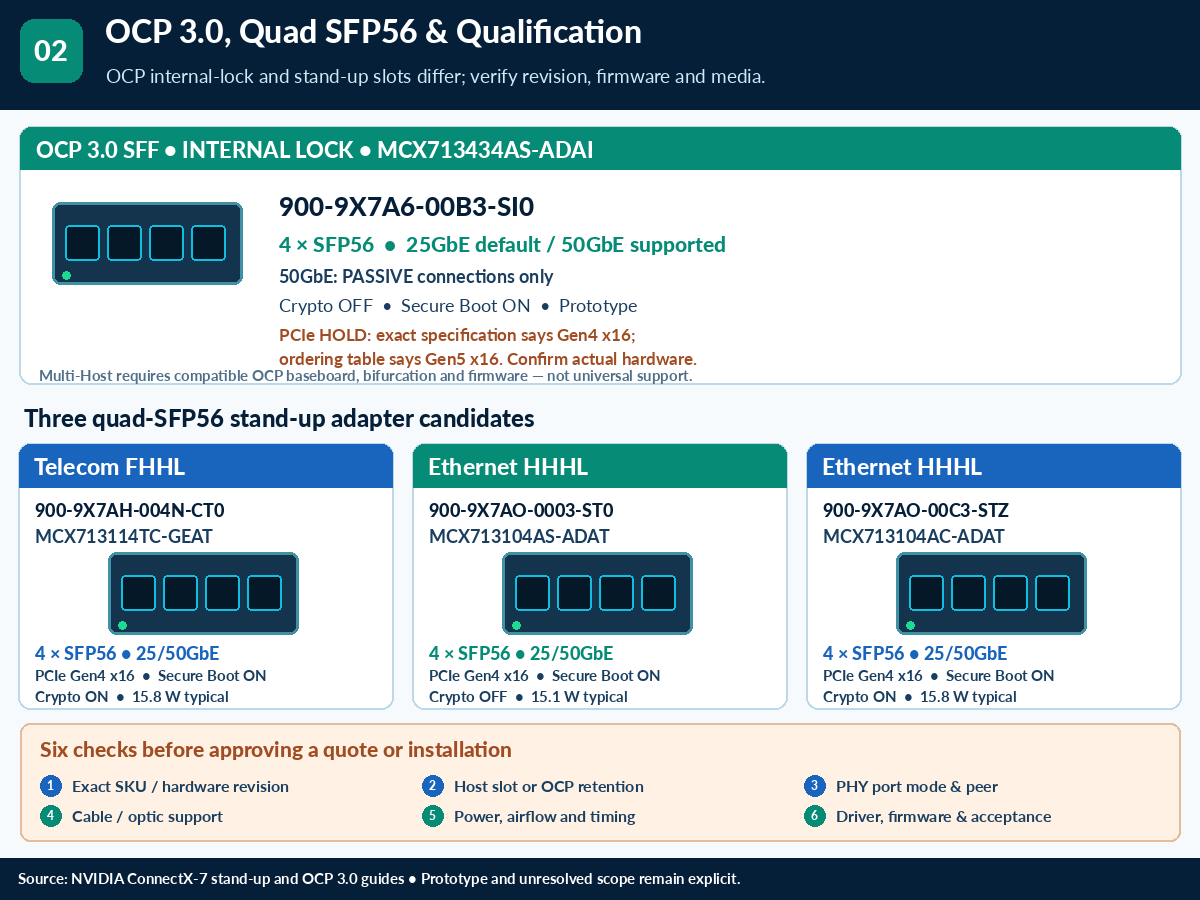The height and width of the screenshot is (900, 1200).
Task: Click the Host slot or OCP retention check
Action: coord(549,787)
